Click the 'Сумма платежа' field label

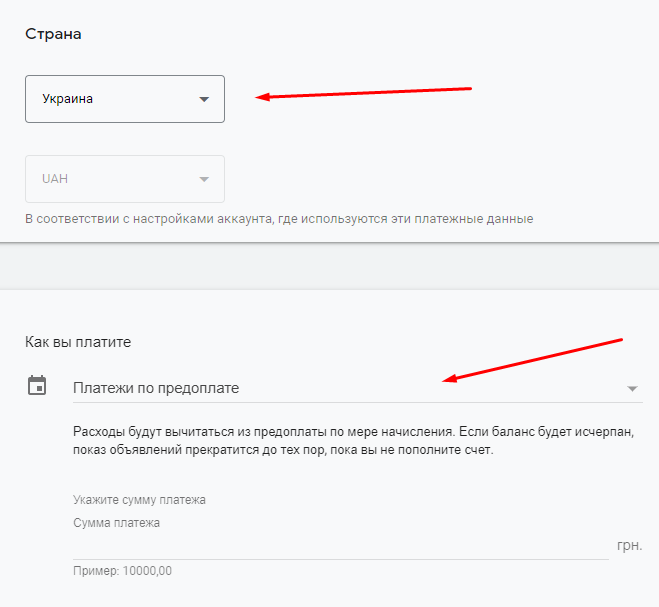click(117, 522)
